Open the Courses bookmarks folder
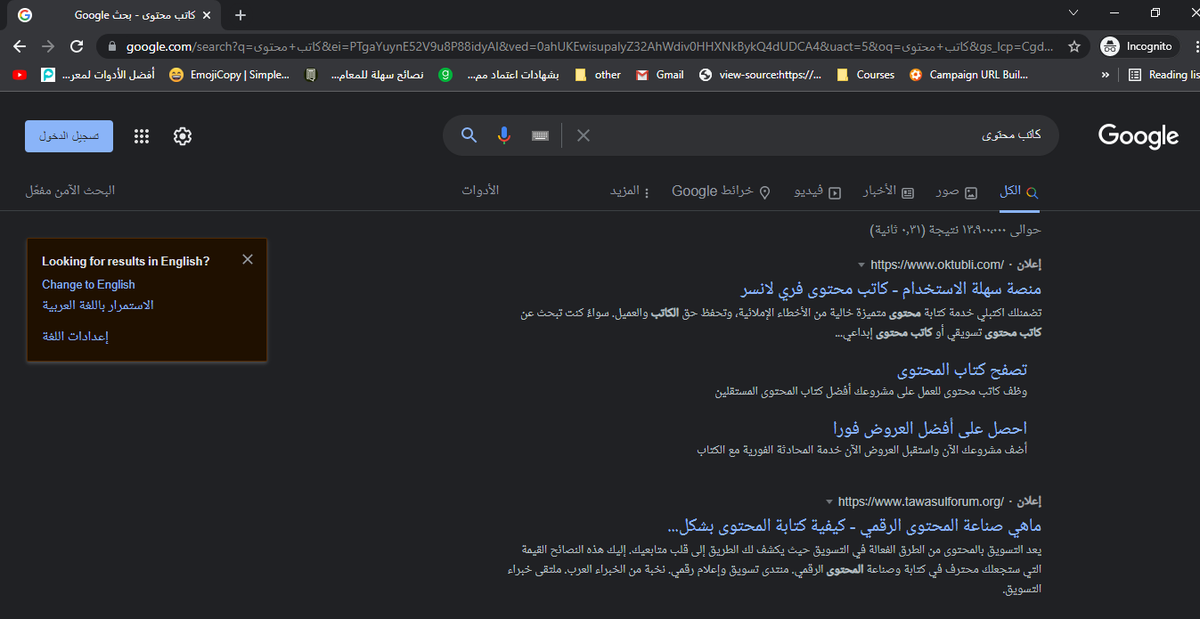The width and height of the screenshot is (1200, 619). [x=866, y=75]
